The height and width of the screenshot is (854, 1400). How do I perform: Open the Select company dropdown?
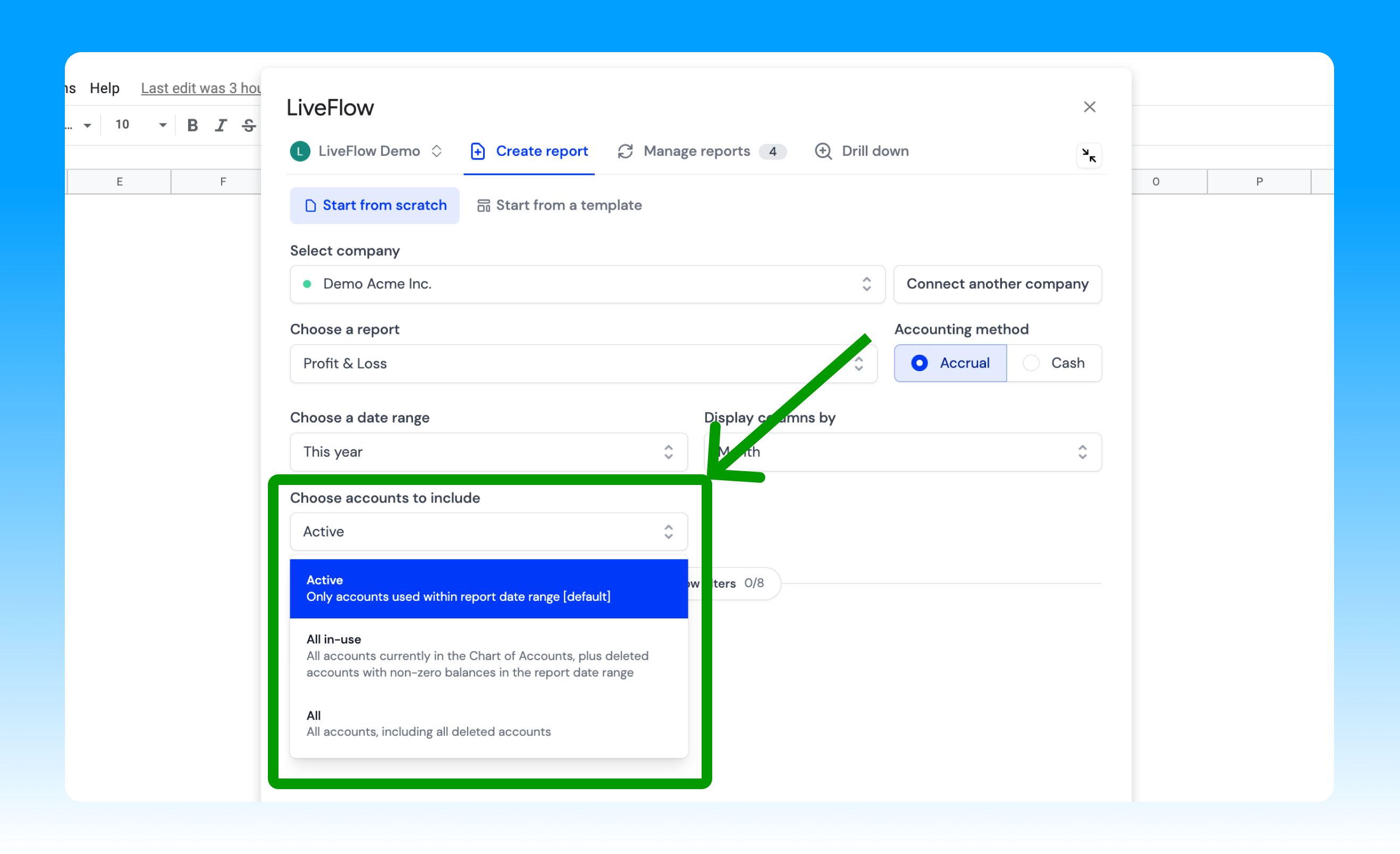pyautogui.click(x=587, y=284)
